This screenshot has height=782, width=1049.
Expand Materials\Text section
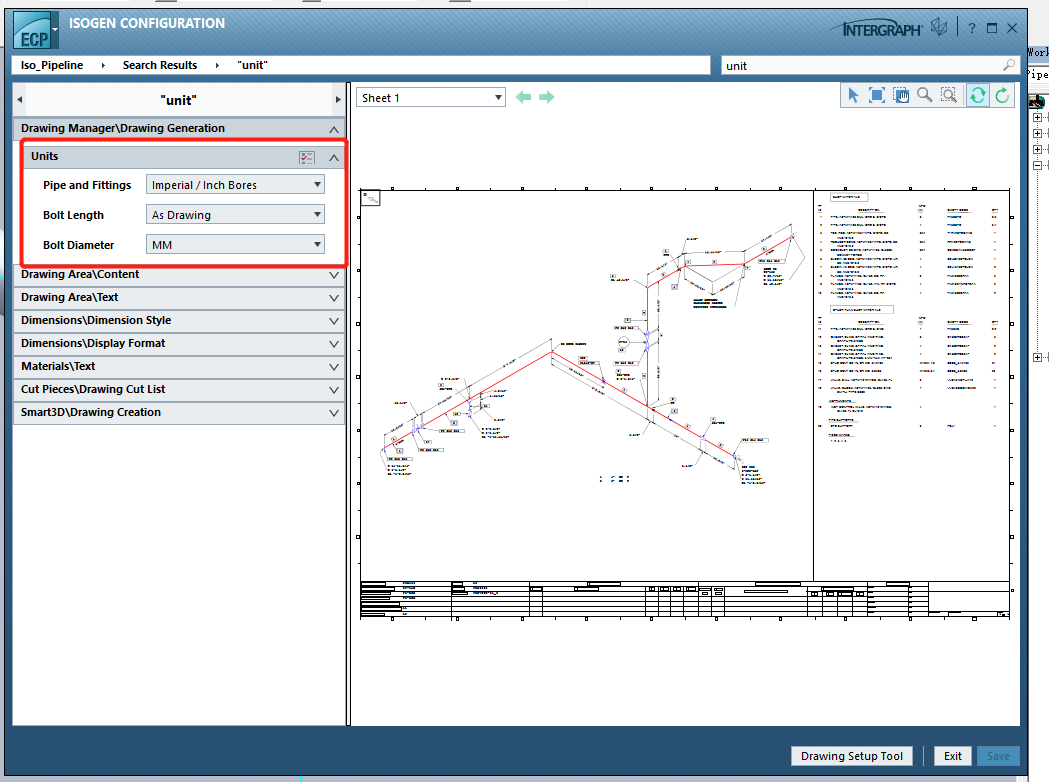334,367
